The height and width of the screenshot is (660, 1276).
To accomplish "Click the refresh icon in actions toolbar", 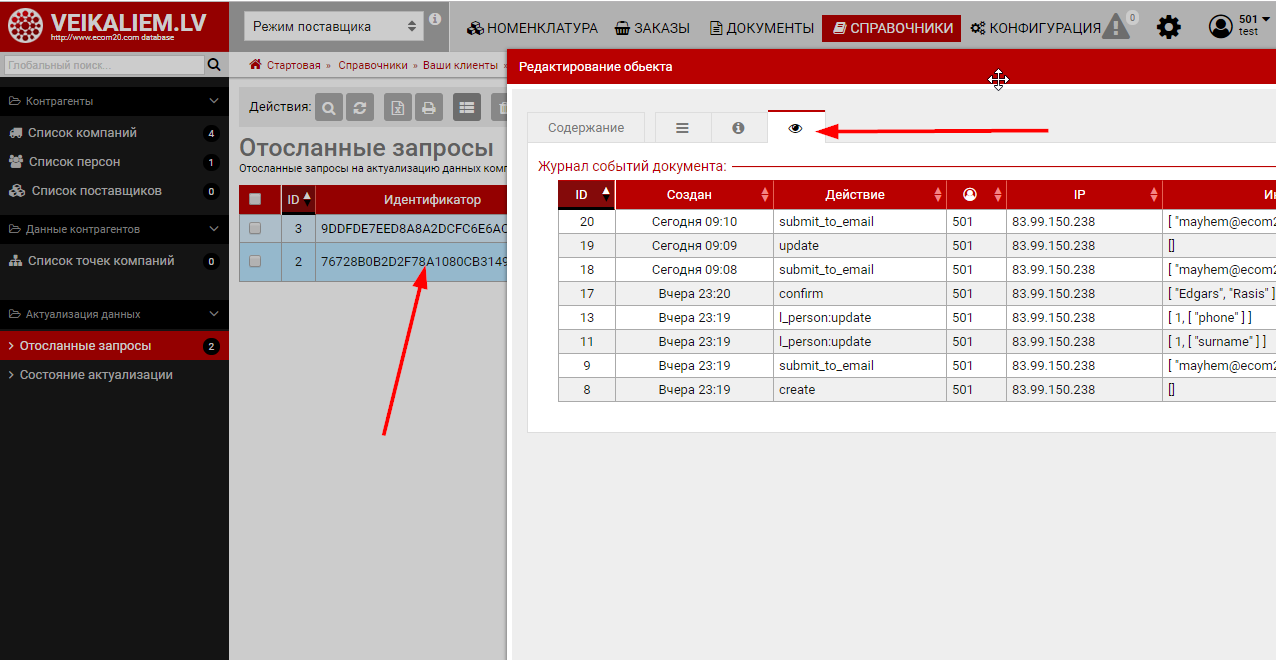I will point(360,108).
